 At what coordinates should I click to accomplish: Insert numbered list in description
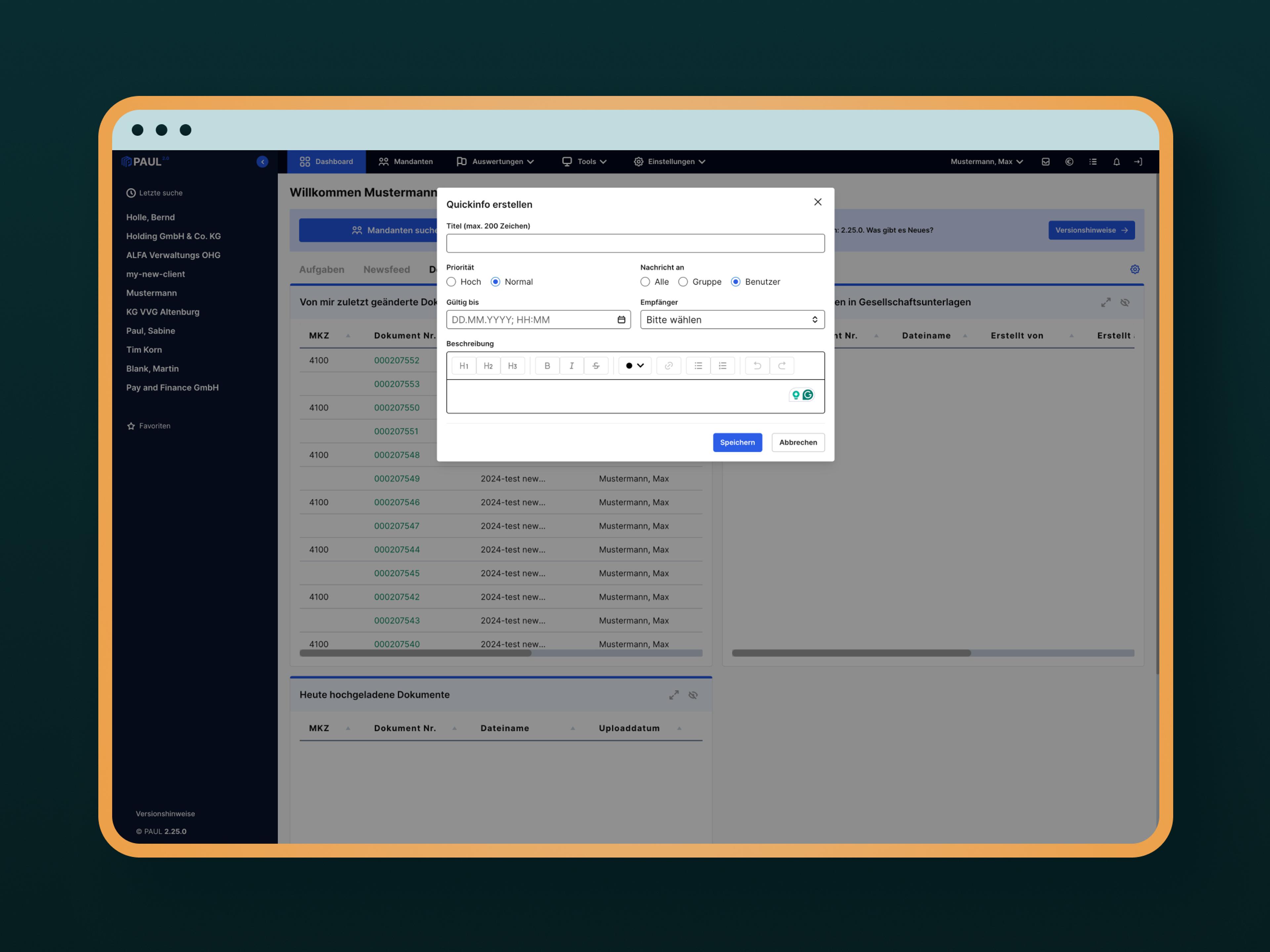[722, 366]
